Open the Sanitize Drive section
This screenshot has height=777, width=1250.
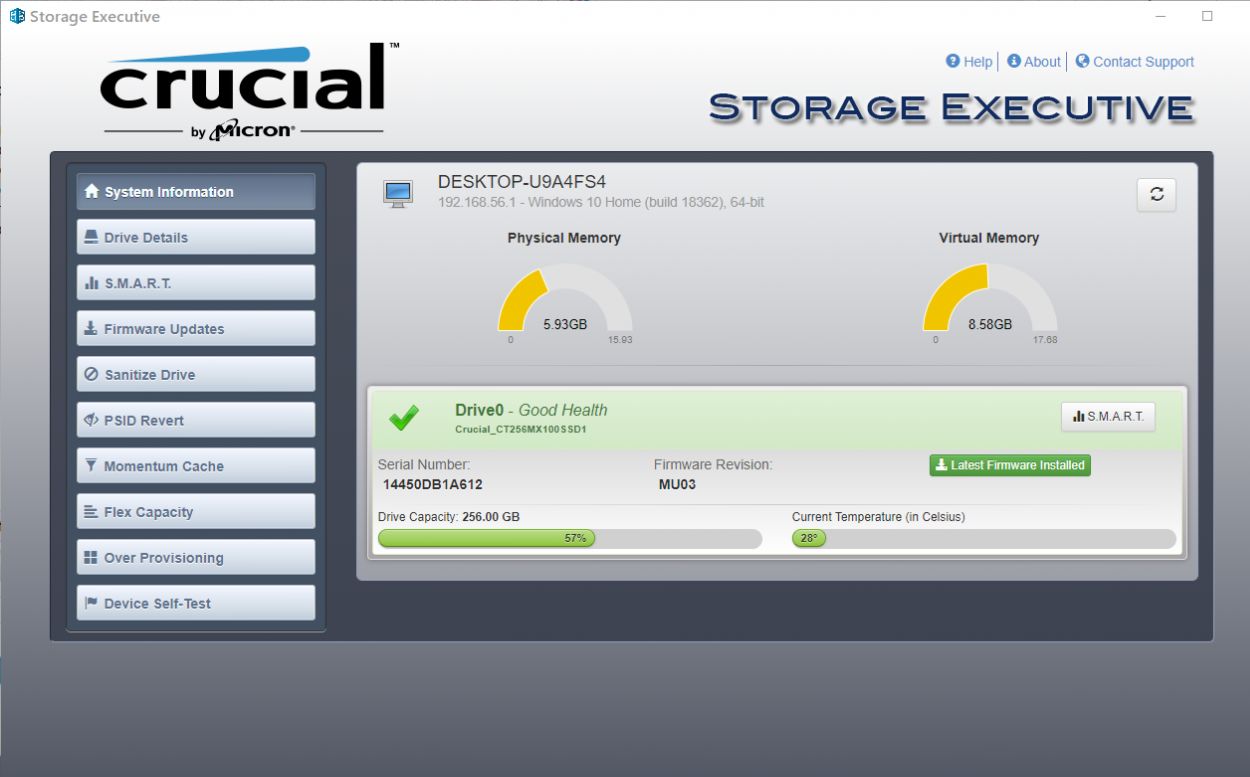click(x=196, y=375)
